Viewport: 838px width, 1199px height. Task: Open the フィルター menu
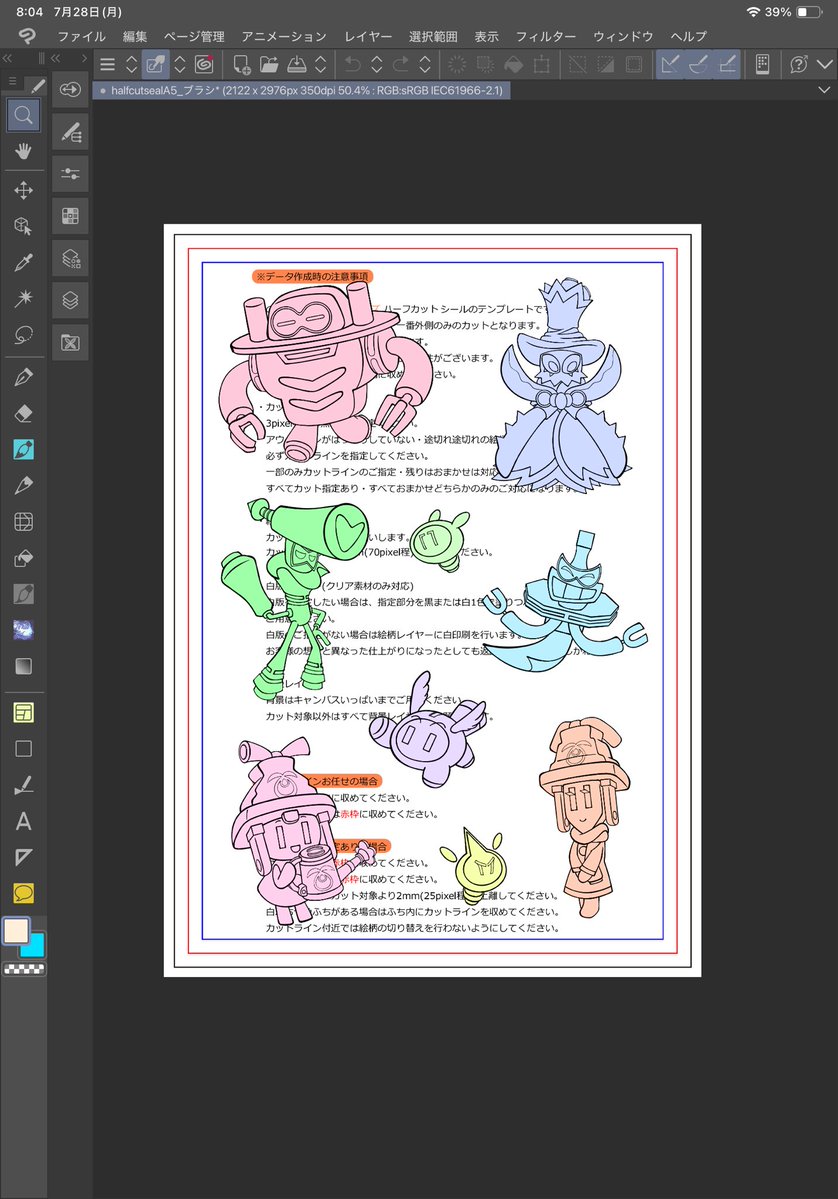coord(546,37)
